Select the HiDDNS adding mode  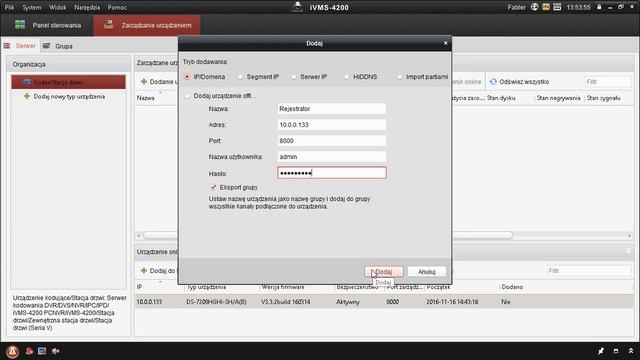pyautogui.click(x=346, y=77)
